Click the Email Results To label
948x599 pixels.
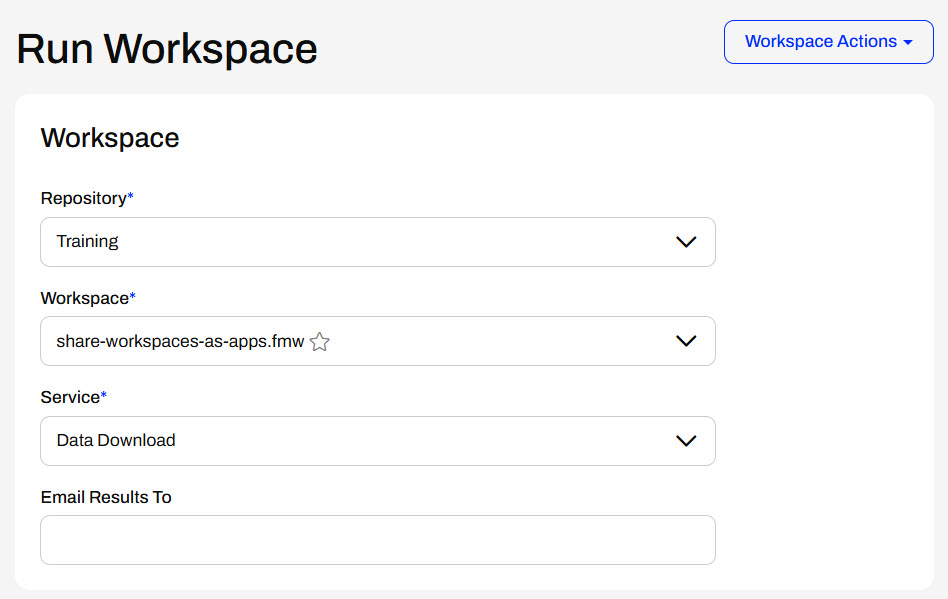click(106, 497)
